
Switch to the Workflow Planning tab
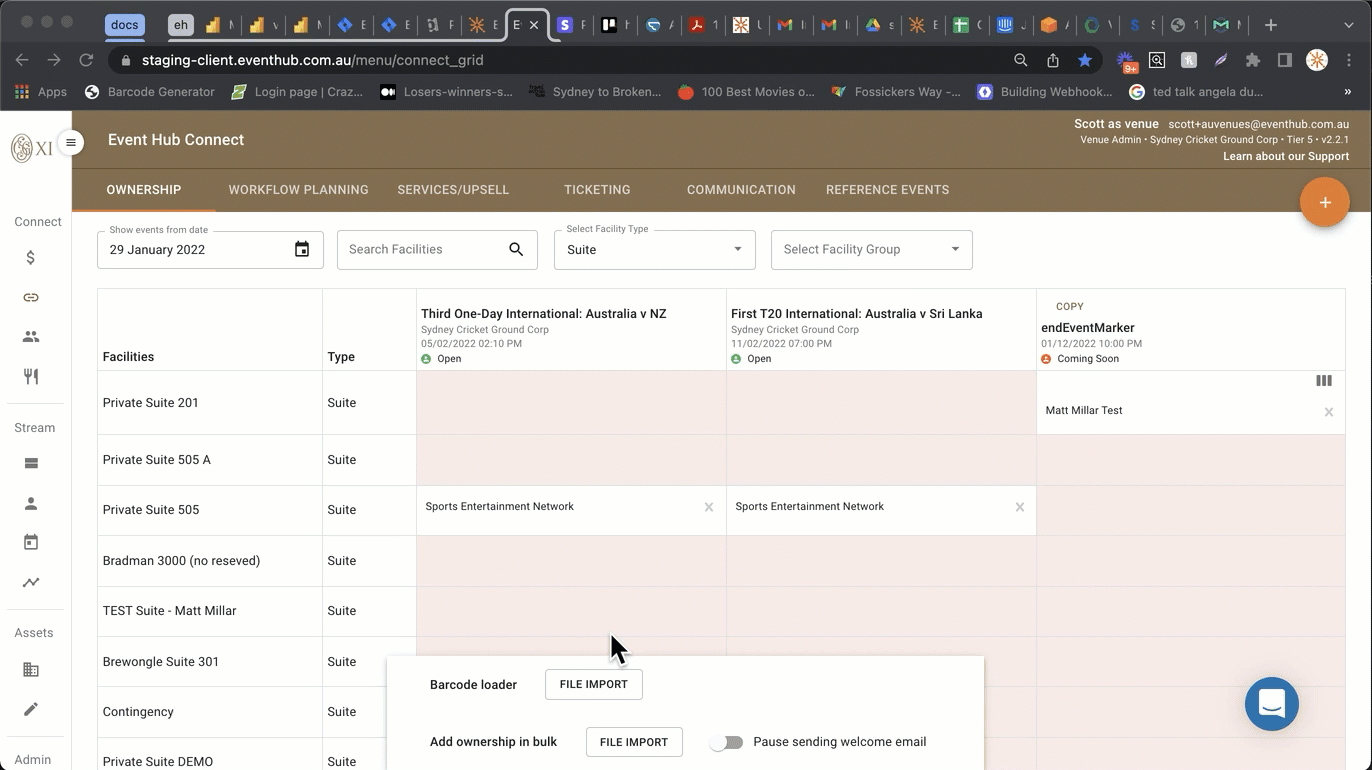point(298,190)
